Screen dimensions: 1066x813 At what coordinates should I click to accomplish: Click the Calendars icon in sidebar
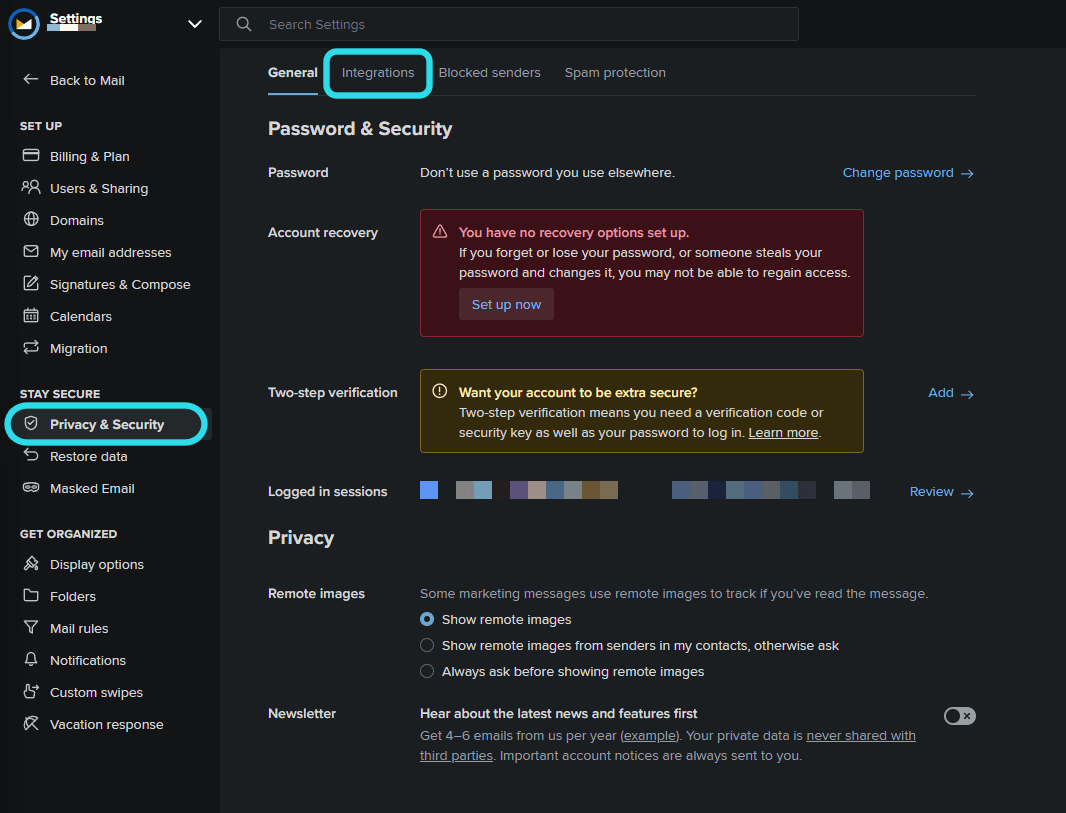coord(31,316)
